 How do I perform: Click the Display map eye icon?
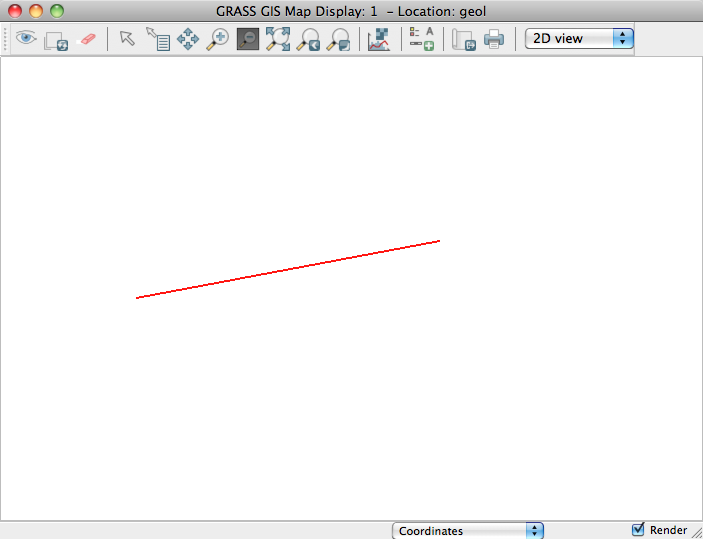point(26,39)
